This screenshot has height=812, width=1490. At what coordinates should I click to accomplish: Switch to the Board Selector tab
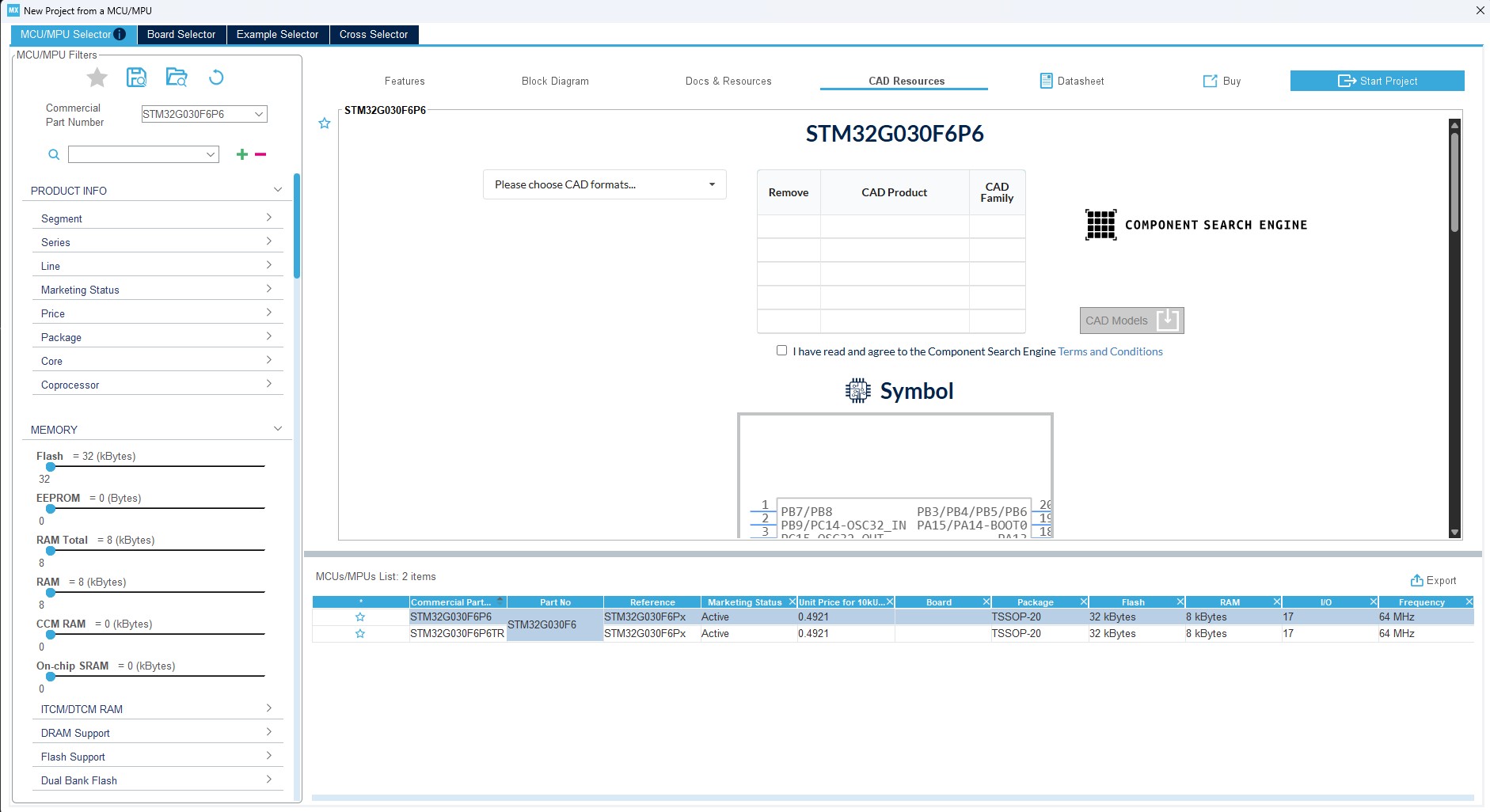point(181,35)
